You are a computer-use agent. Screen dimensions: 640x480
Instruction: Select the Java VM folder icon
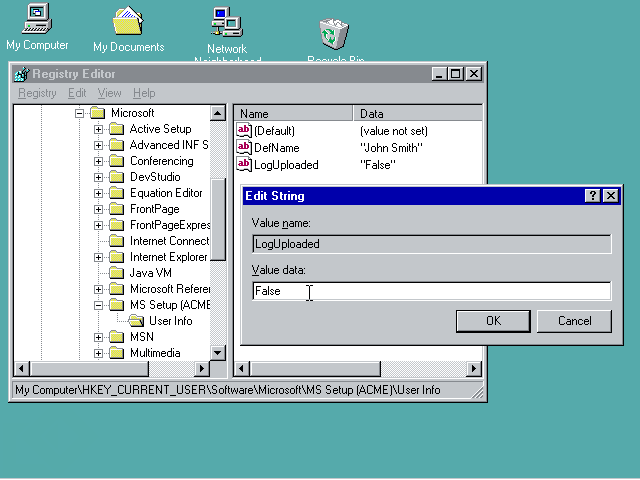117,273
